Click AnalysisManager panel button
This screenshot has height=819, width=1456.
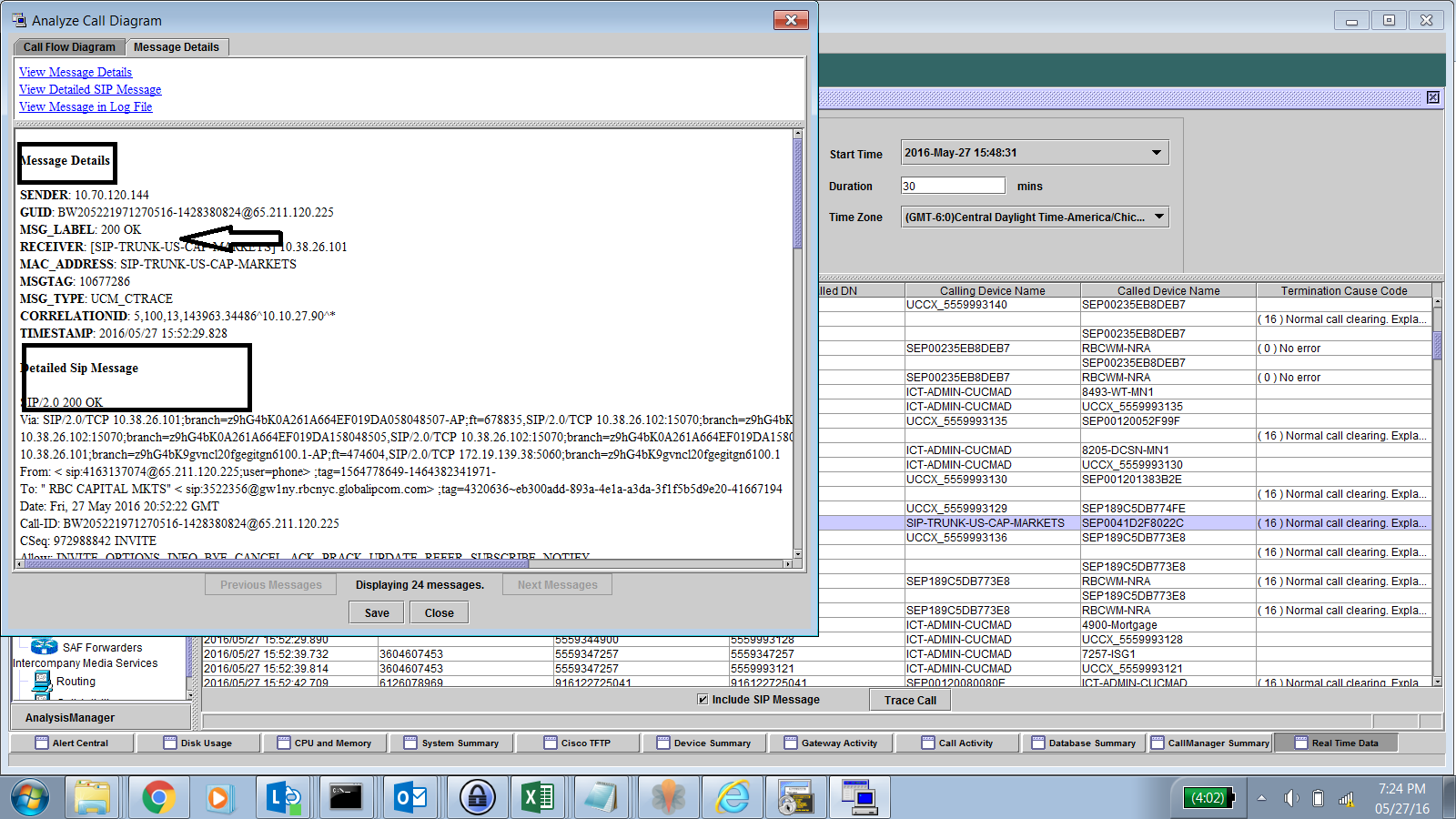[101, 717]
